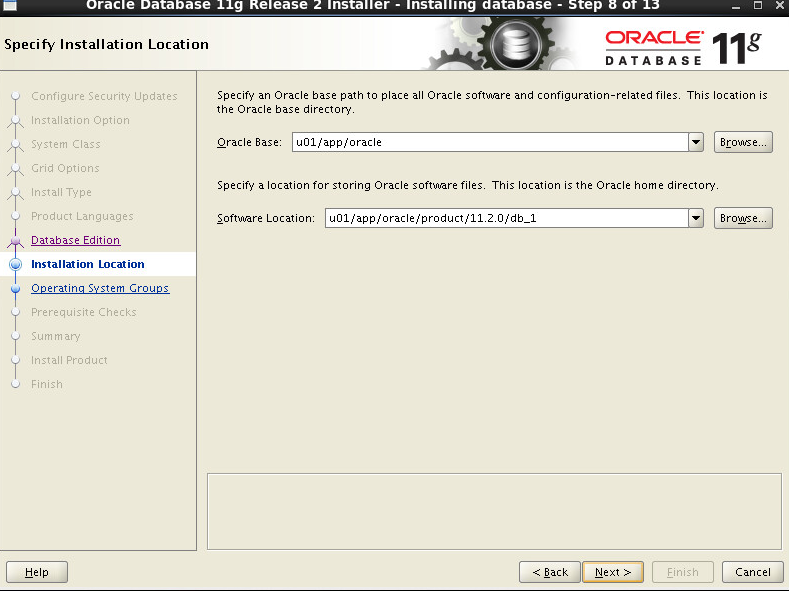Go Back to the previous step
Viewport: 789px width, 591px height.
tap(549, 572)
